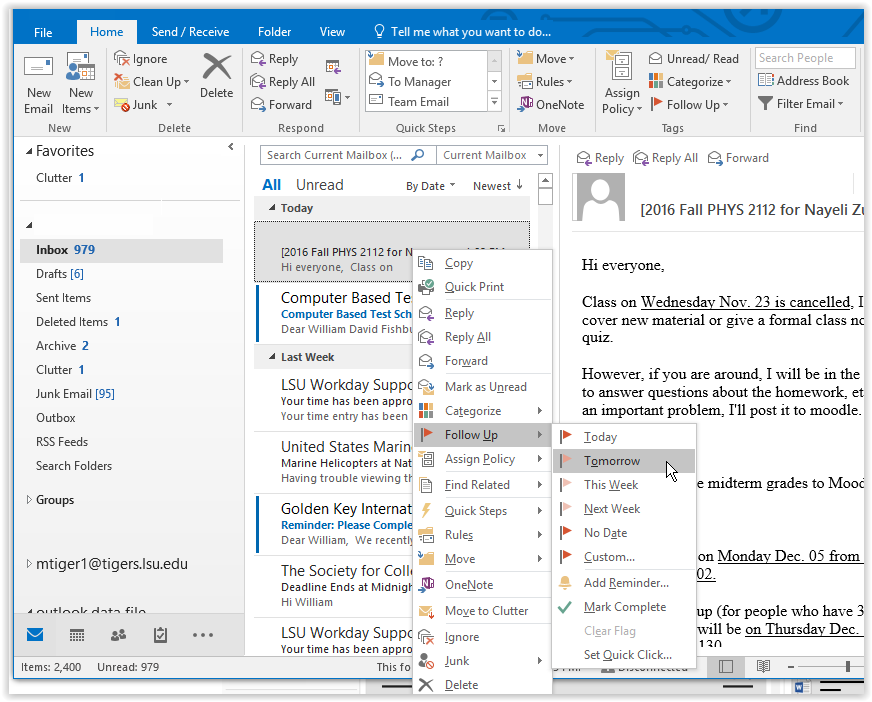The image size is (872, 702).
Task: Click Reply in the reading pane
Action: click(x=600, y=158)
